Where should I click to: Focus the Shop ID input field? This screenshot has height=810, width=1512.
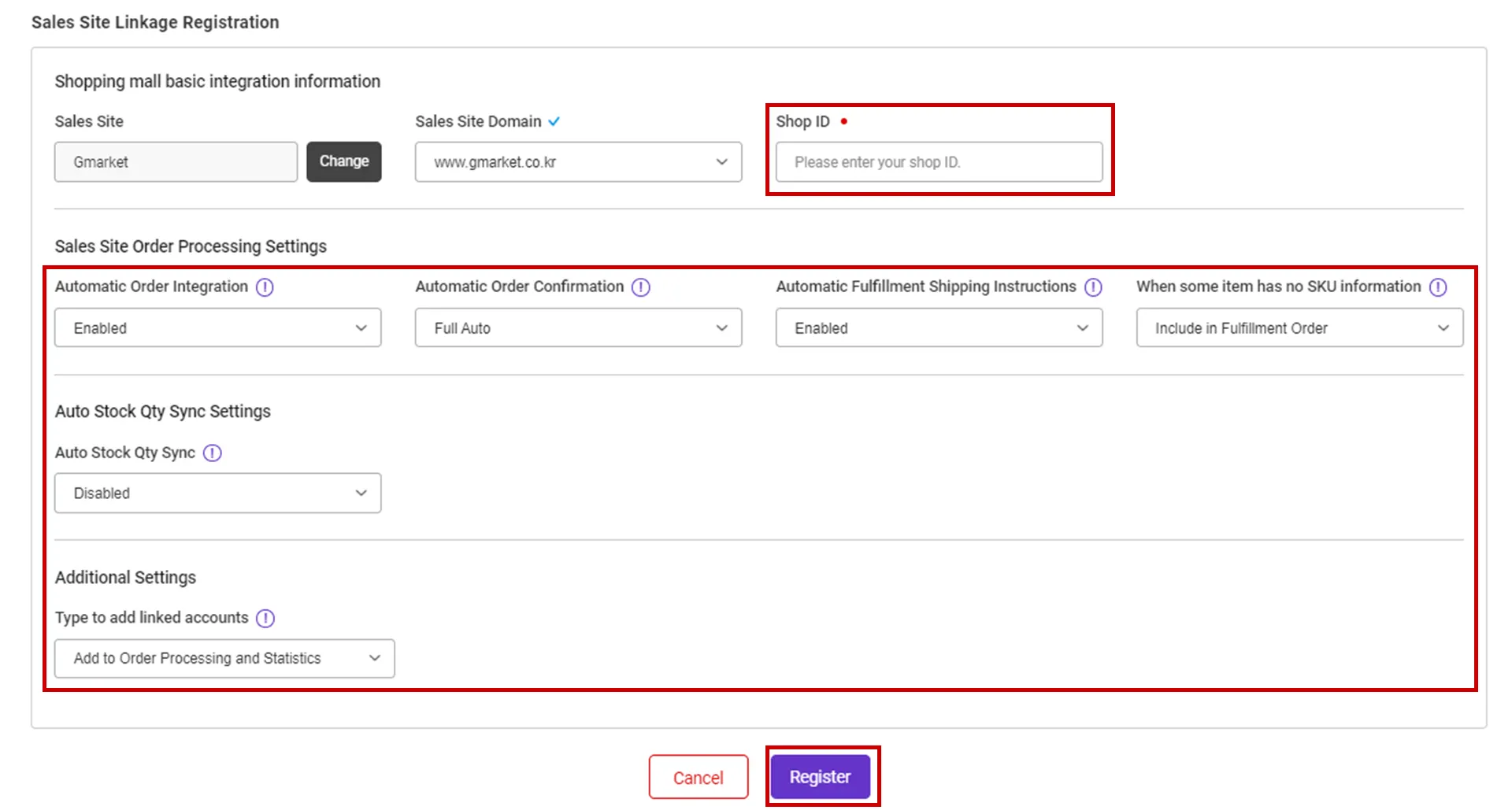click(x=939, y=162)
